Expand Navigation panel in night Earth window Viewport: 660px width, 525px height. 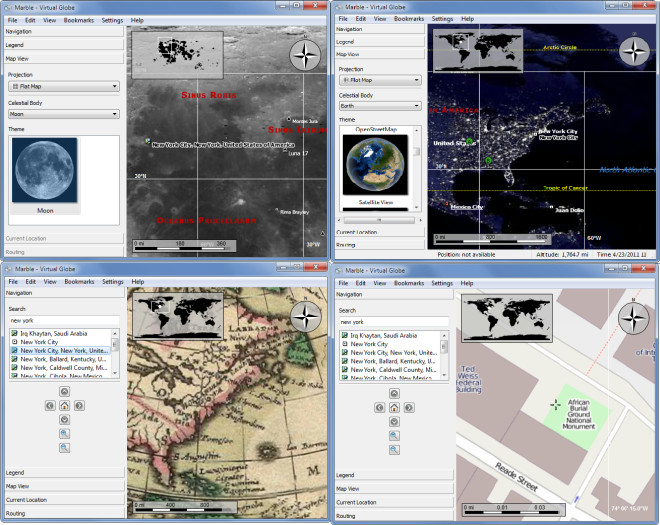click(380, 29)
